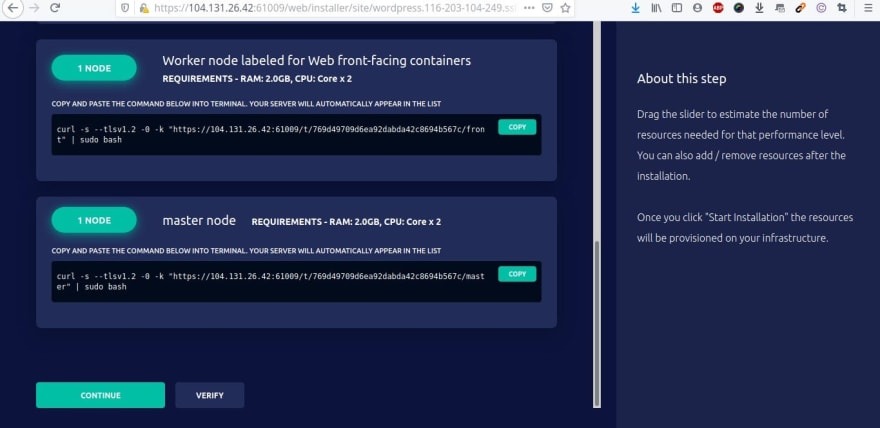This screenshot has height=428, width=880.
Task: Click the page vertical scrollbar thumb
Action: (597, 324)
